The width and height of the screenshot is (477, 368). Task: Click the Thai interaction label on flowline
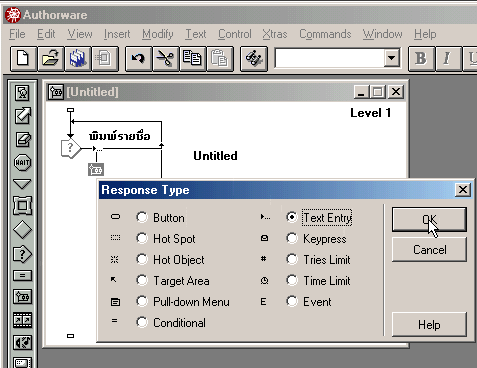point(120,136)
